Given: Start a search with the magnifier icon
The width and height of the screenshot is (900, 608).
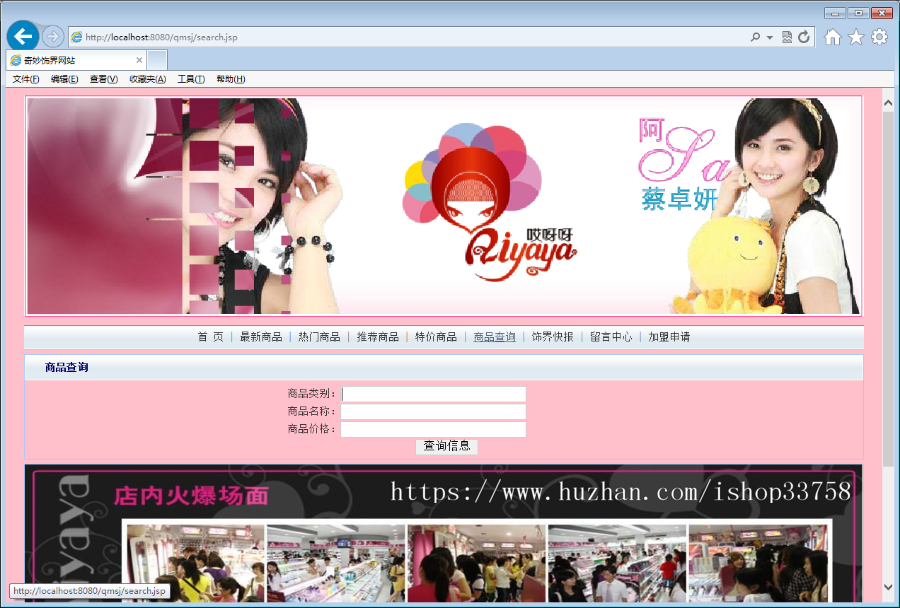Looking at the screenshot, I should pos(757,36).
